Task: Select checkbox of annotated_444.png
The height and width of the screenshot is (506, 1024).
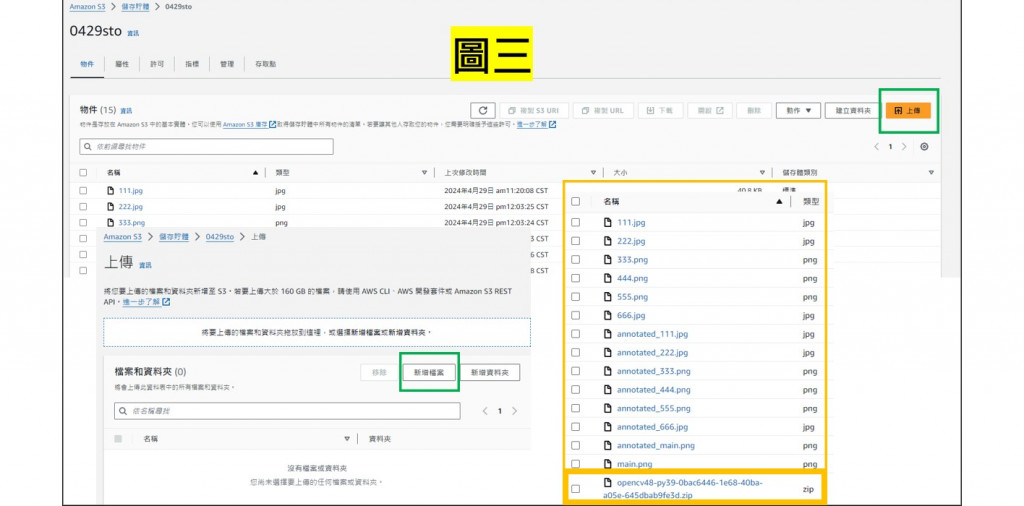Action: (x=575, y=390)
